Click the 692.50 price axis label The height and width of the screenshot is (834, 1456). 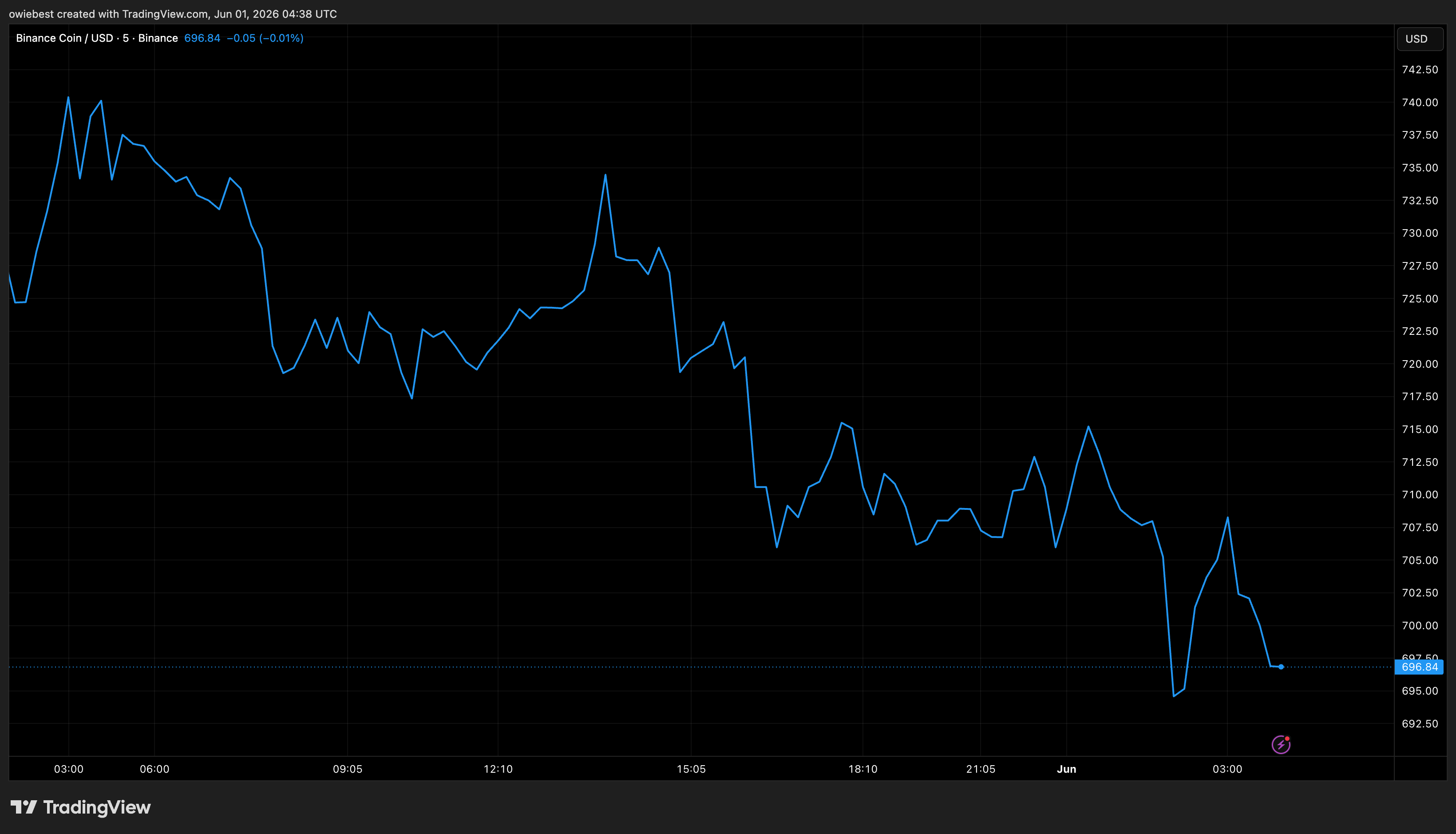point(1420,723)
